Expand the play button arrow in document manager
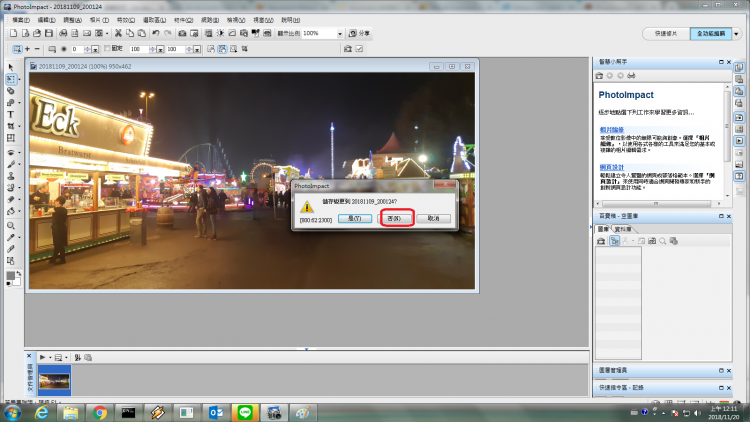Image resolution: width=750 pixels, height=422 pixels. [x=50, y=357]
